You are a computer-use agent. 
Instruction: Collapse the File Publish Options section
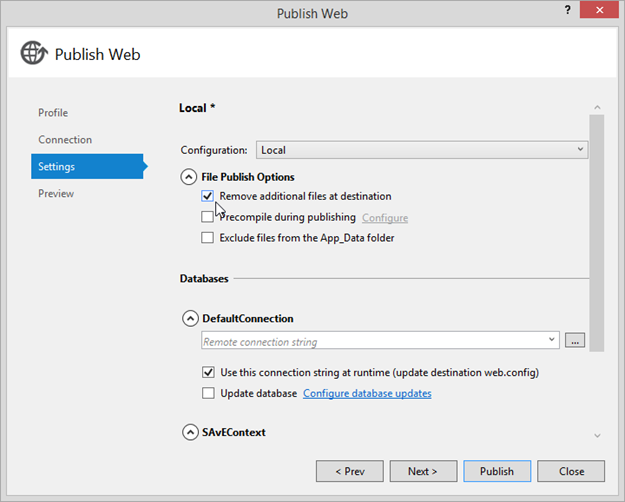point(189,177)
